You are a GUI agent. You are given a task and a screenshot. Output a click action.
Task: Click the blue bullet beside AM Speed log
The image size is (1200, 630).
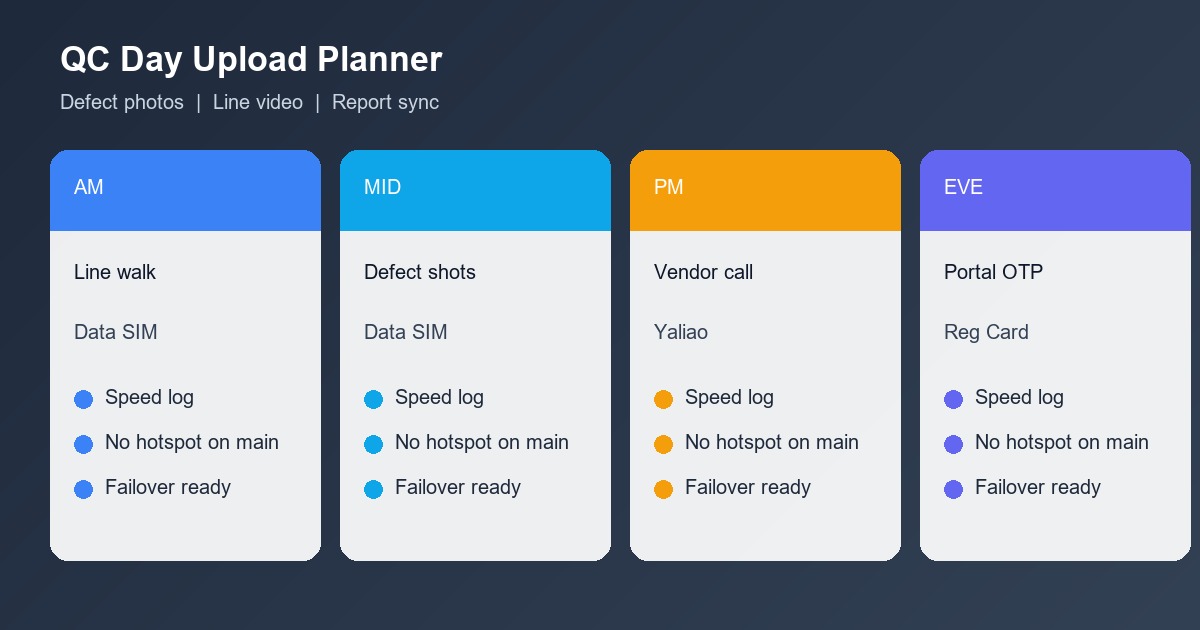(x=84, y=399)
